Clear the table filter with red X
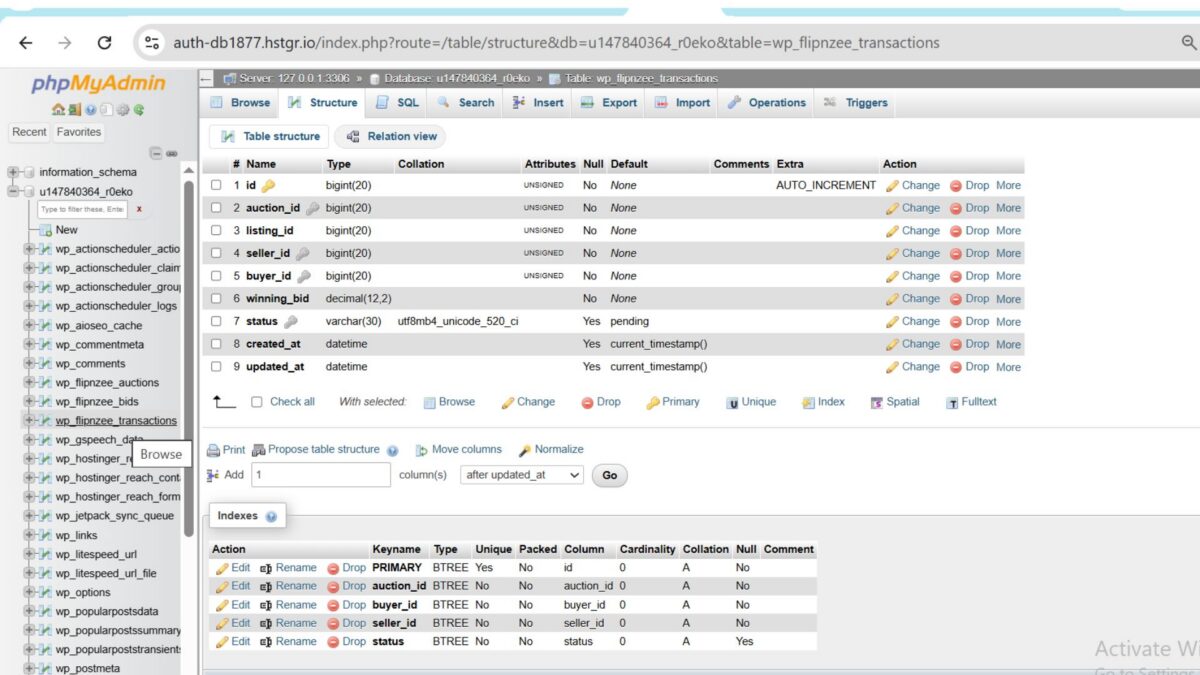This screenshot has height=675, width=1200. (x=139, y=209)
